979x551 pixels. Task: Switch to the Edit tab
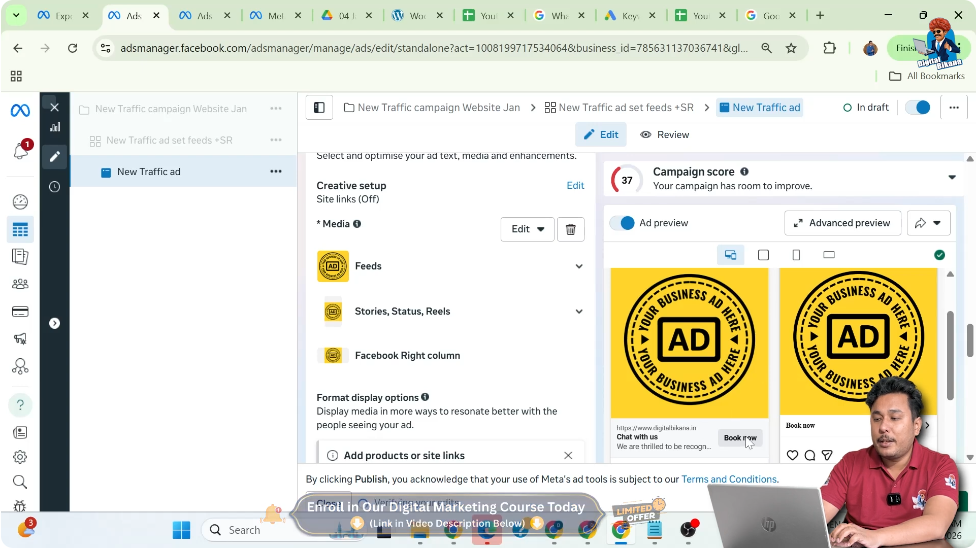(601, 135)
